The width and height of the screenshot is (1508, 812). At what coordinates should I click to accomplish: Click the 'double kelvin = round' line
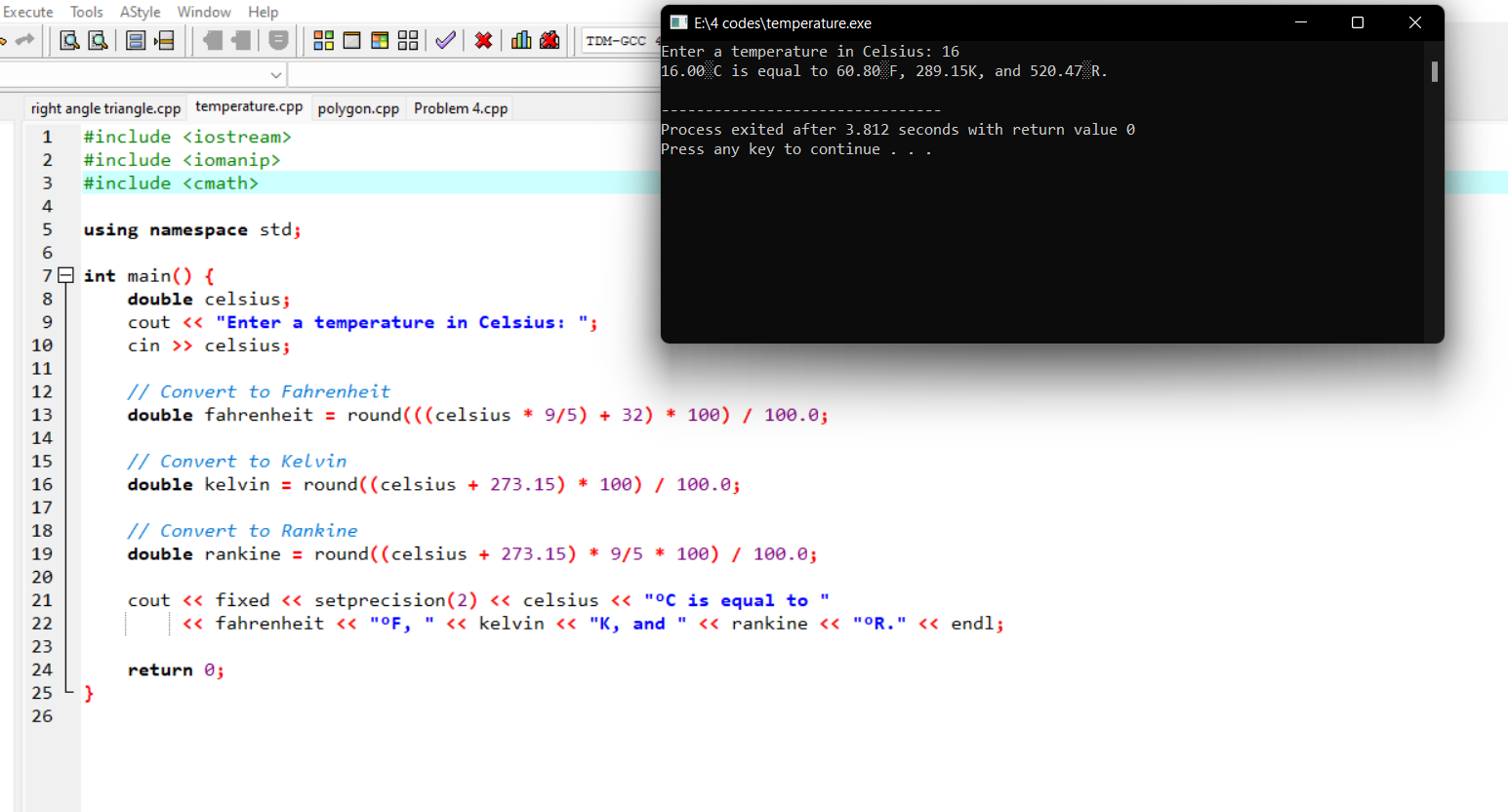pos(434,484)
